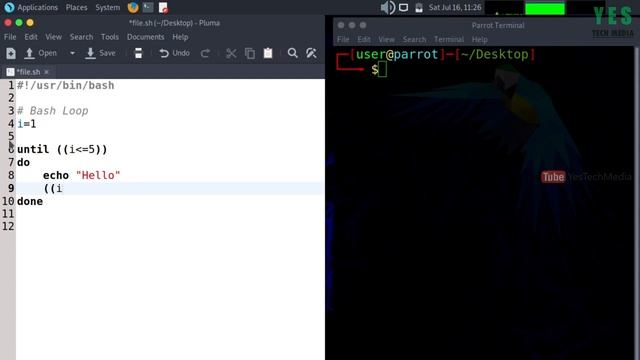The width and height of the screenshot is (640, 360).
Task: Click the terminal prompt cursor after $
Action: pos(382,70)
